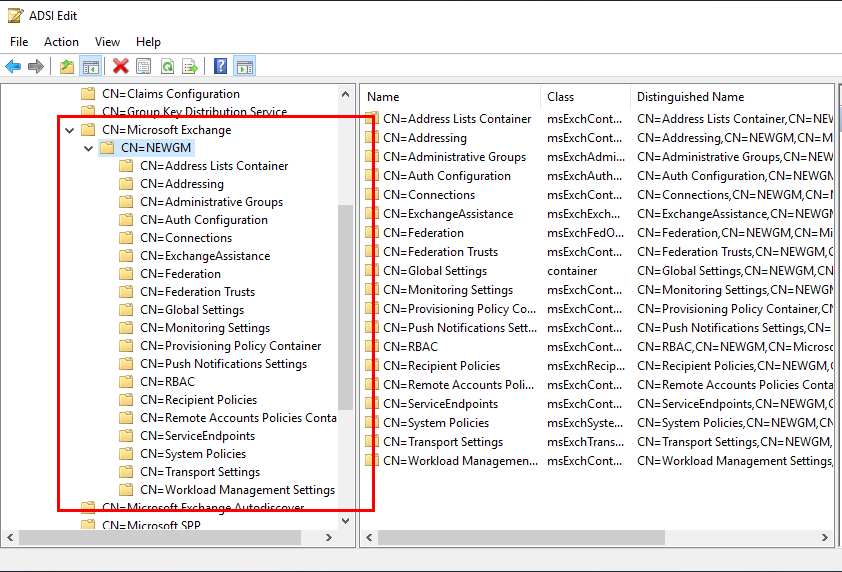Toggle Show/Hide Action Pane toolbar icon
This screenshot has width=842, height=572.
245,67
